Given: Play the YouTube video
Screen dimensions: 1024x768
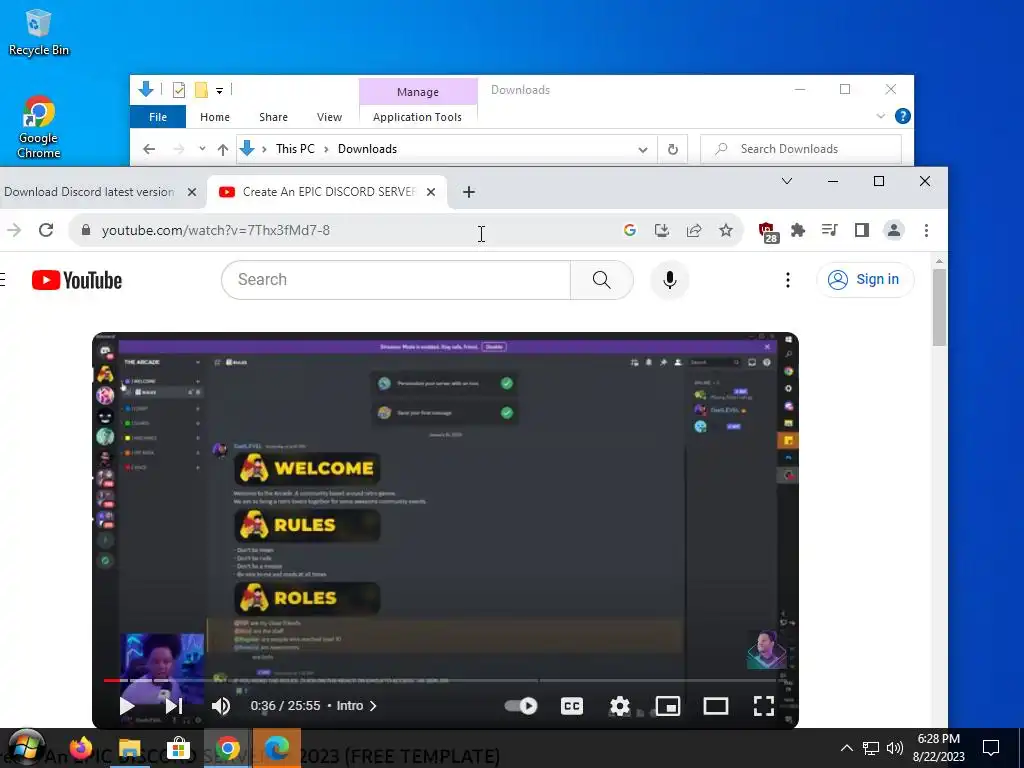Looking at the screenshot, I should click(127, 705).
